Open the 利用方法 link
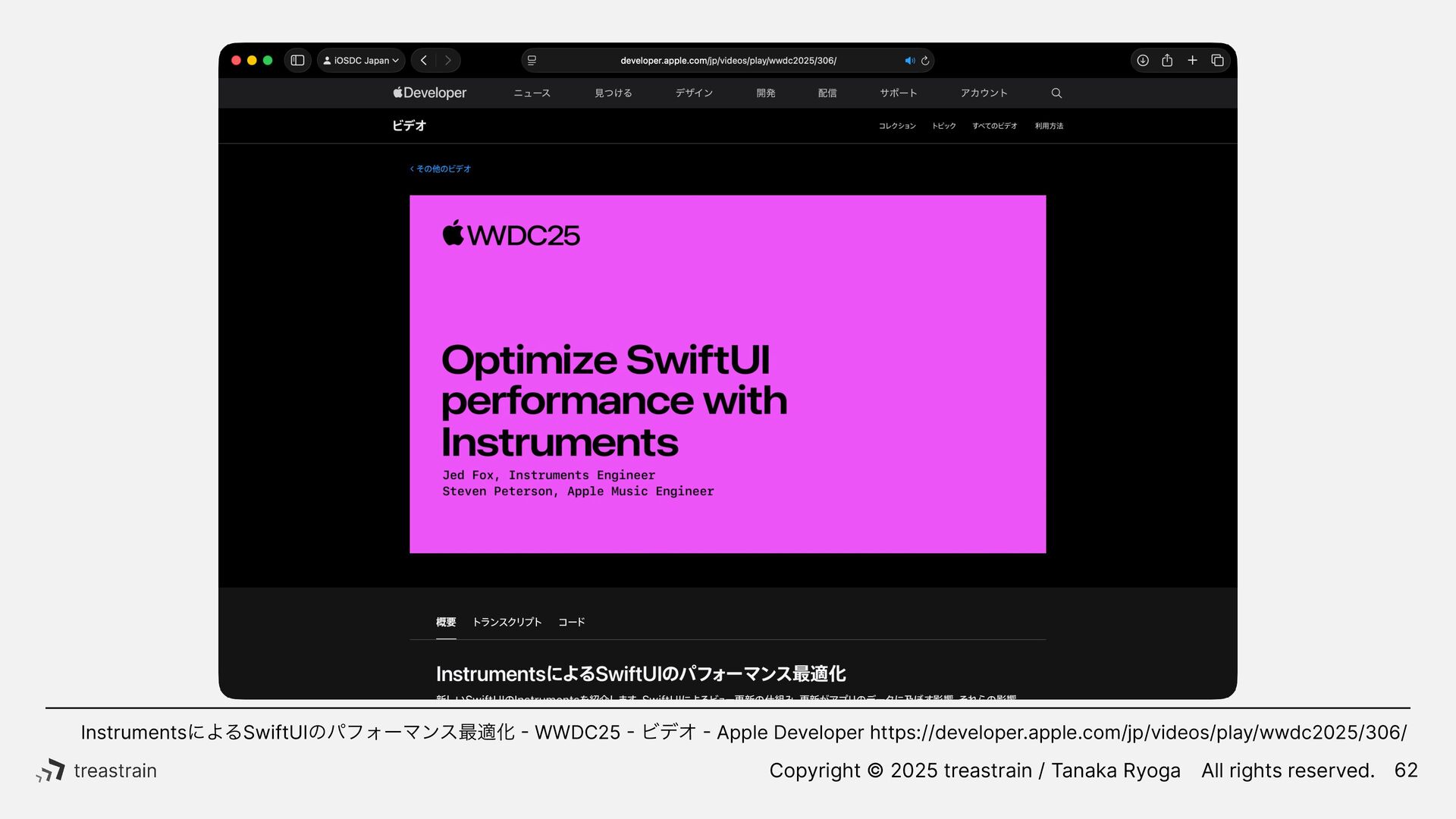The height and width of the screenshot is (819, 1456). (1049, 126)
